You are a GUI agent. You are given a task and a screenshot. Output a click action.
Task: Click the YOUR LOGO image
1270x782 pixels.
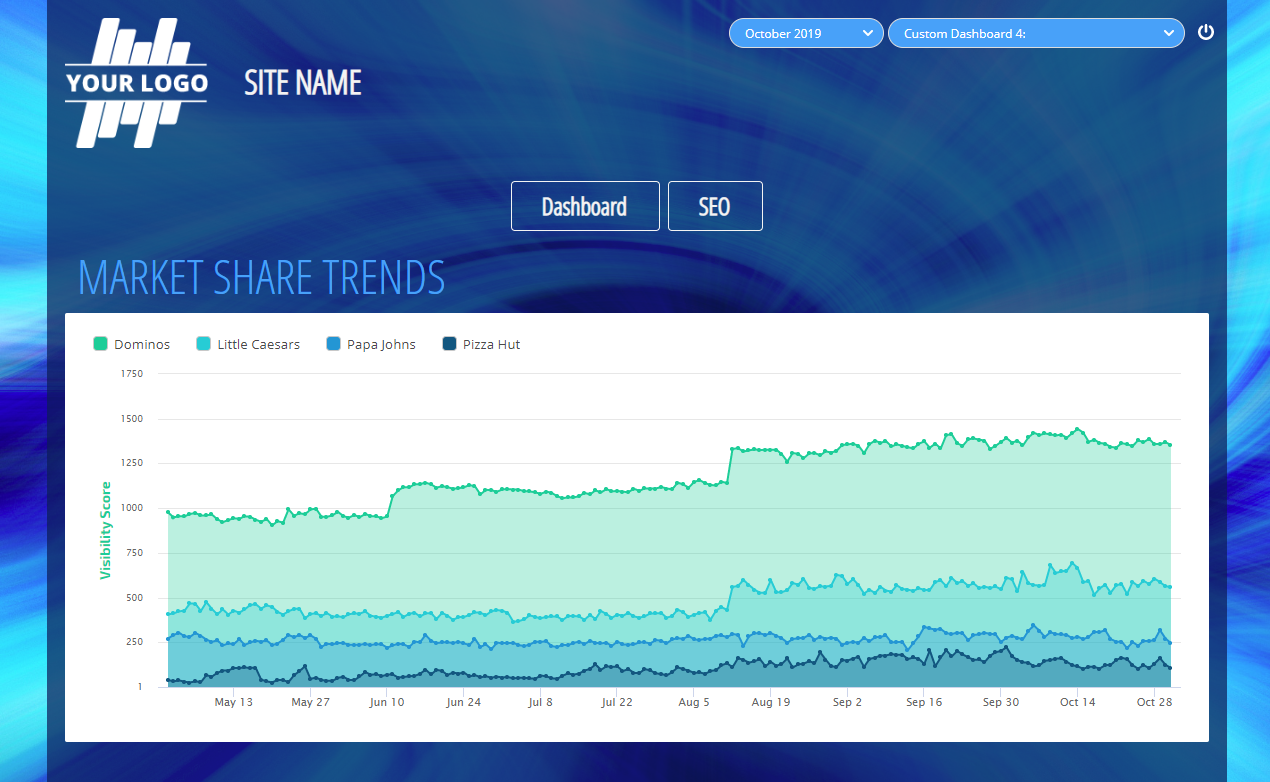tap(136, 83)
